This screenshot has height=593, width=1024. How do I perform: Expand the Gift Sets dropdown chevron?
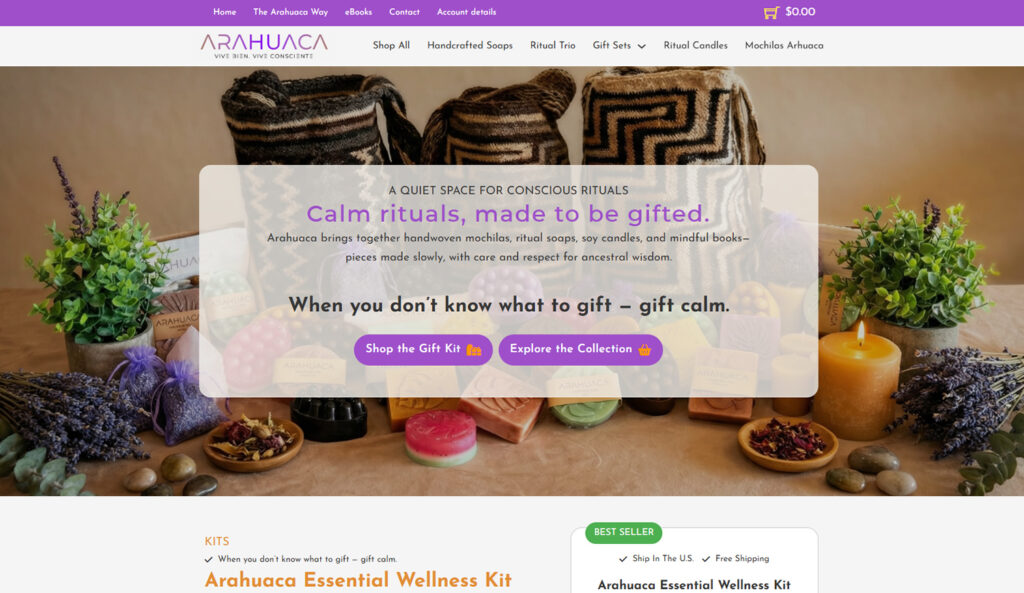tap(641, 46)
